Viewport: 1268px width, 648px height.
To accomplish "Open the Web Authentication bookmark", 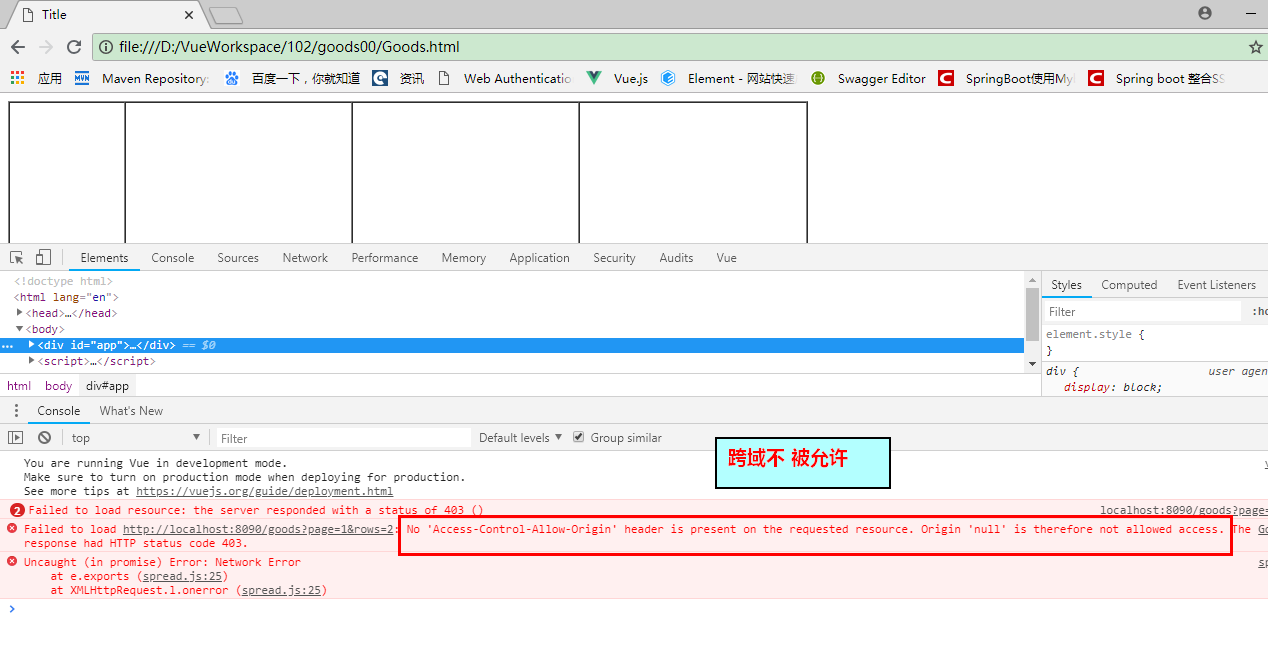I will pyautogui.click(x=504, y=78).
